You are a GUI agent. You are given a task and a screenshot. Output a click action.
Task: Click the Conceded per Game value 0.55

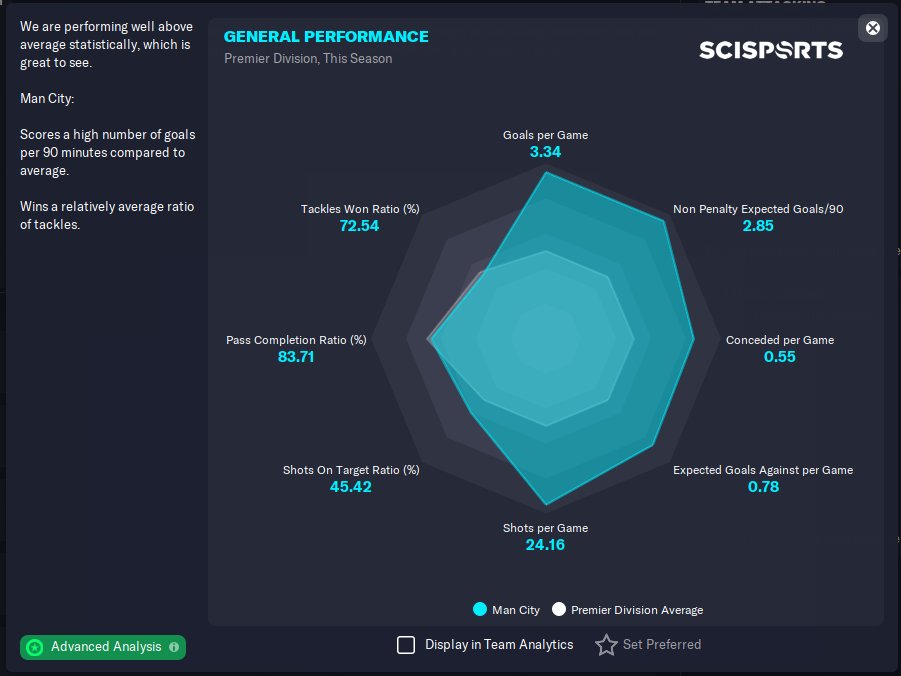tap(780, 356)
